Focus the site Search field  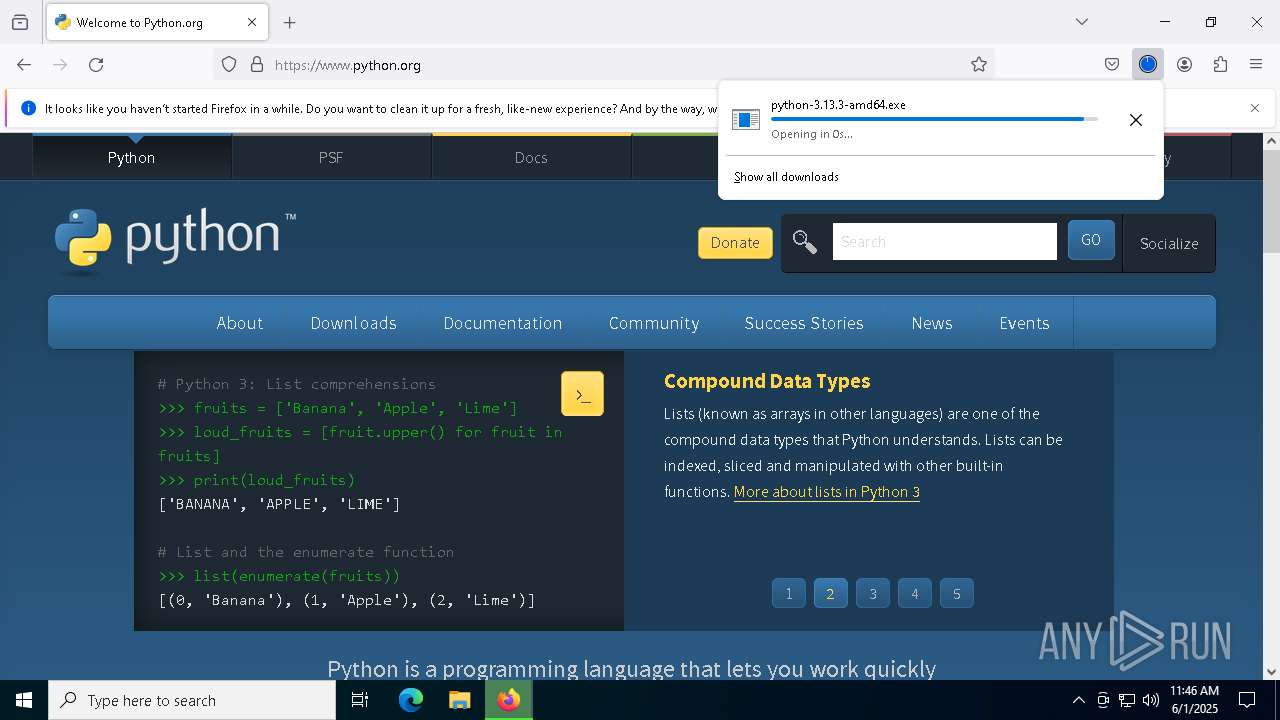(944, 242)
